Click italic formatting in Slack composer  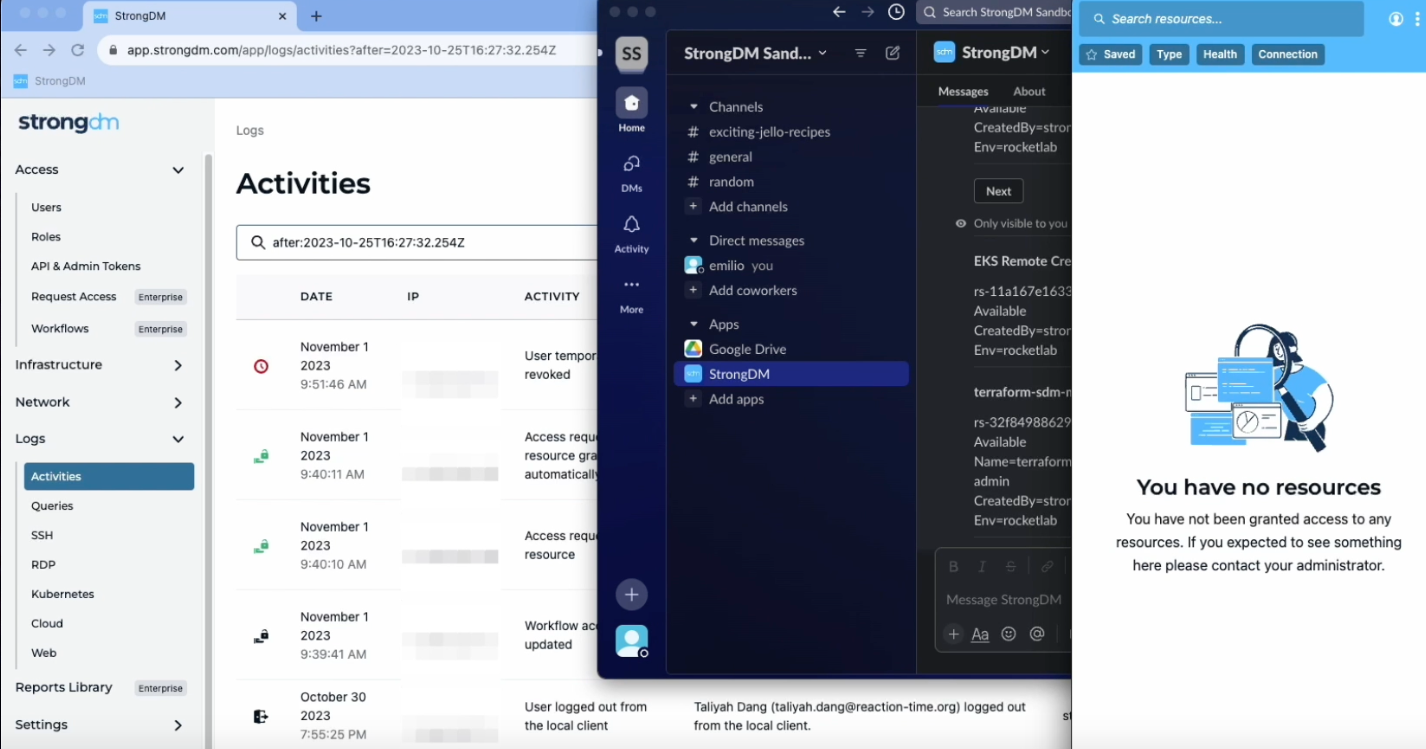click(982, 566)
